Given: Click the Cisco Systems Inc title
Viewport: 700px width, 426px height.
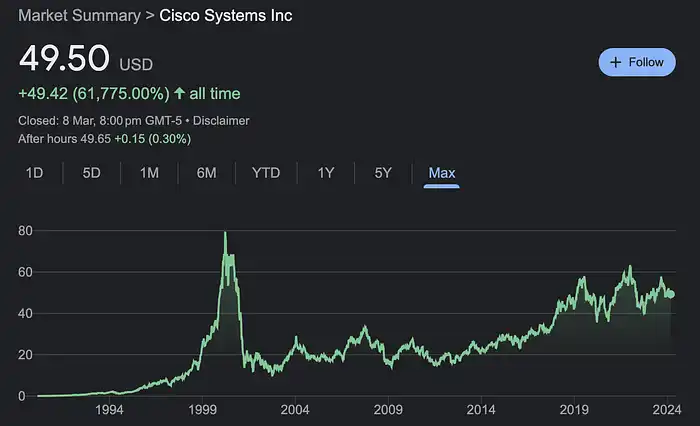Looking at the screenshot, I should click(x=226, y=16).
